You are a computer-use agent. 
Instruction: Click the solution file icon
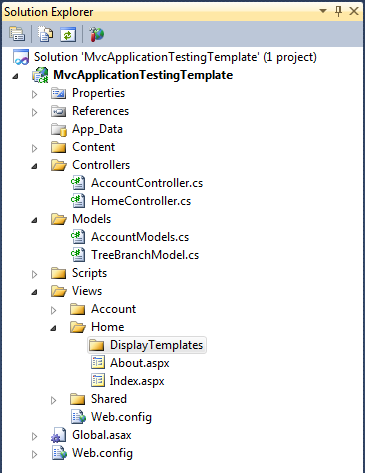coord(21,57)
